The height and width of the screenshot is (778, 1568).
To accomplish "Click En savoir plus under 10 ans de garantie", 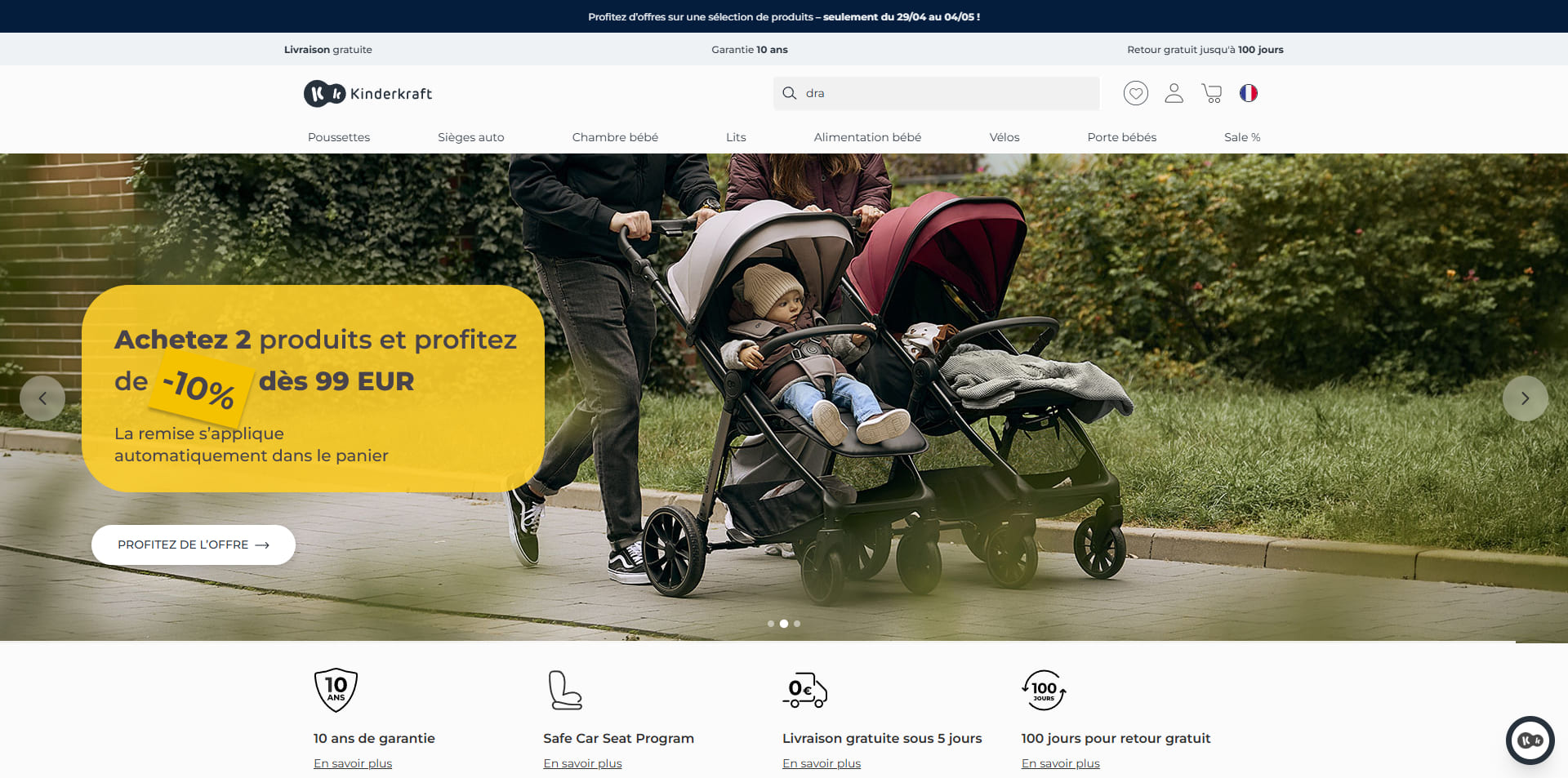I will pyautogui.click(x=353, y=763).
